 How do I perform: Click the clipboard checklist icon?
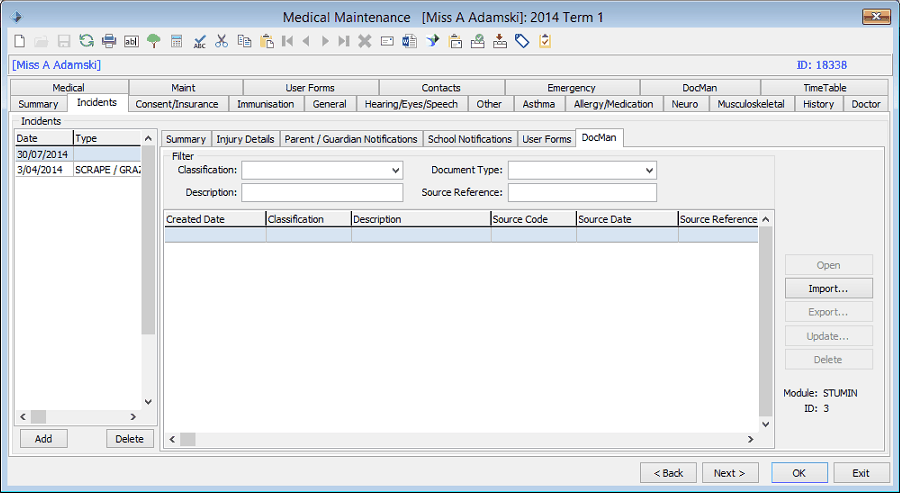[545, 41]
